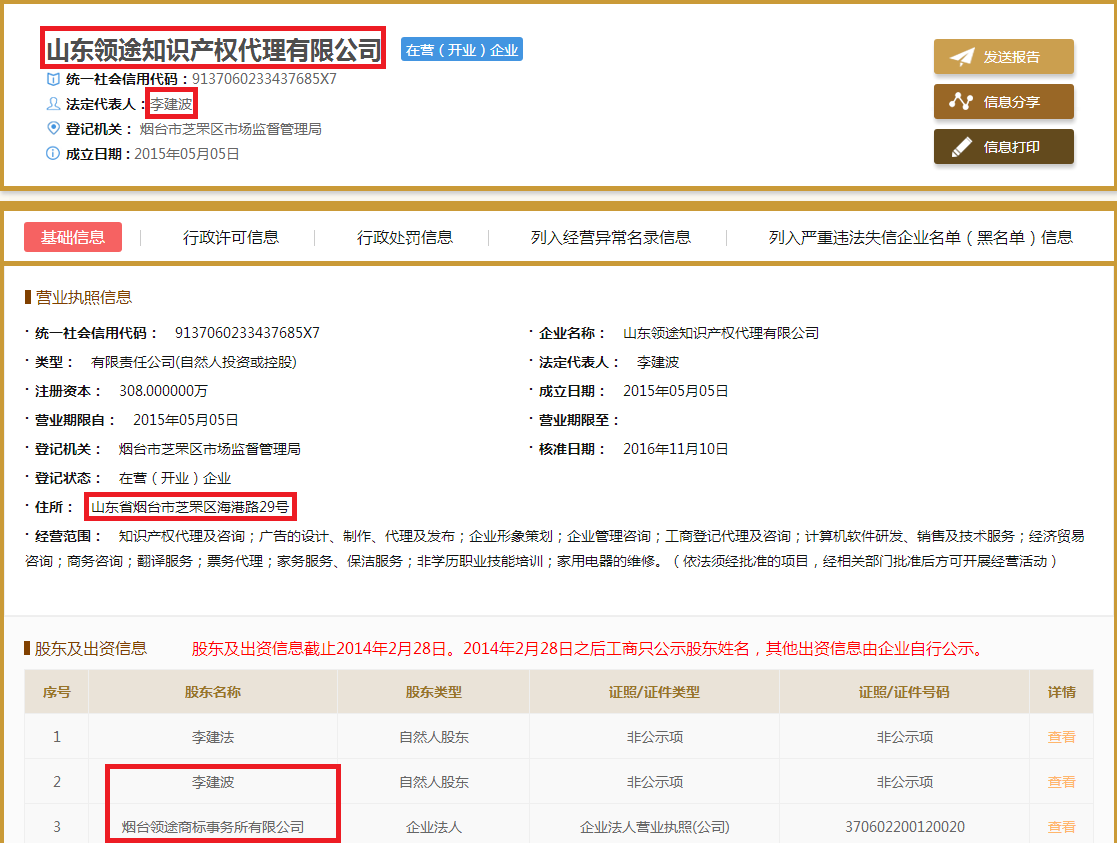The height and width of the screenshot is (843, 1117).
Task: Click the 在营（开业）企业 status badge
Action: (462, 49)
